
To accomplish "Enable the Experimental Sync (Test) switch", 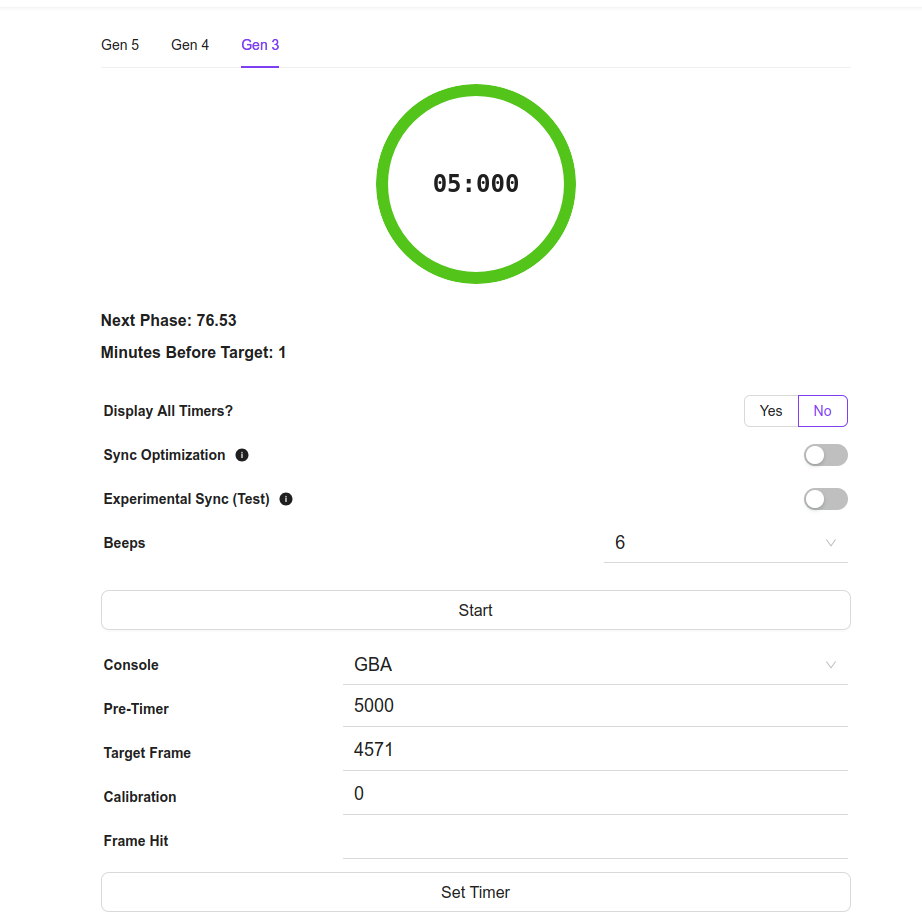I will [x=825, y=499].
